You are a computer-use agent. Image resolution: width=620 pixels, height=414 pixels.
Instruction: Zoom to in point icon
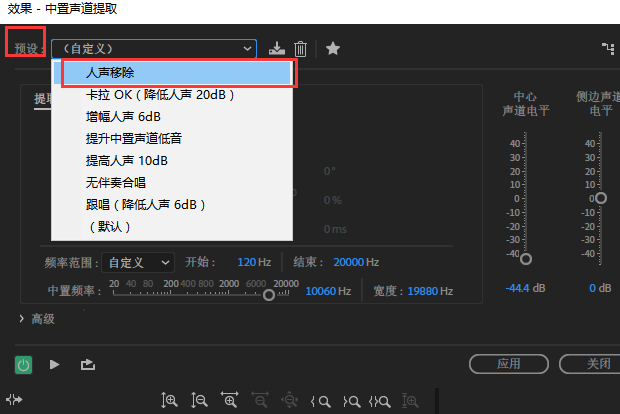pyautogui.click(x=321, y=402)
